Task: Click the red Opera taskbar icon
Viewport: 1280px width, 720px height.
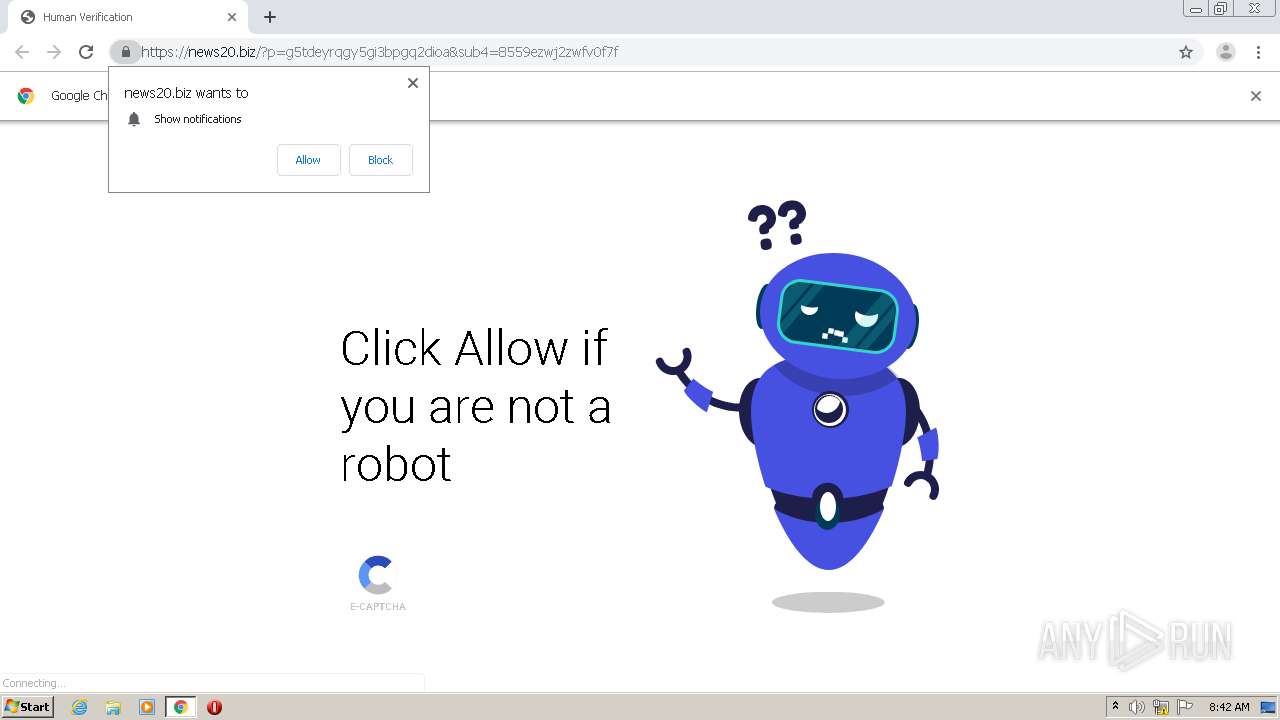Action: (x=214, y=707)
